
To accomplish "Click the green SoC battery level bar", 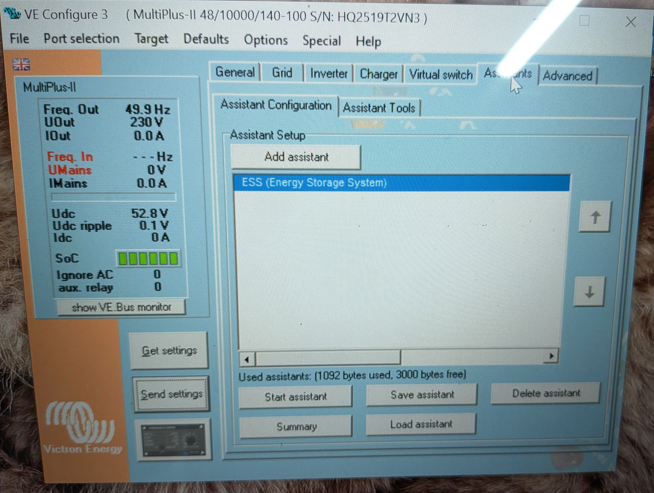I will point(148,259).
